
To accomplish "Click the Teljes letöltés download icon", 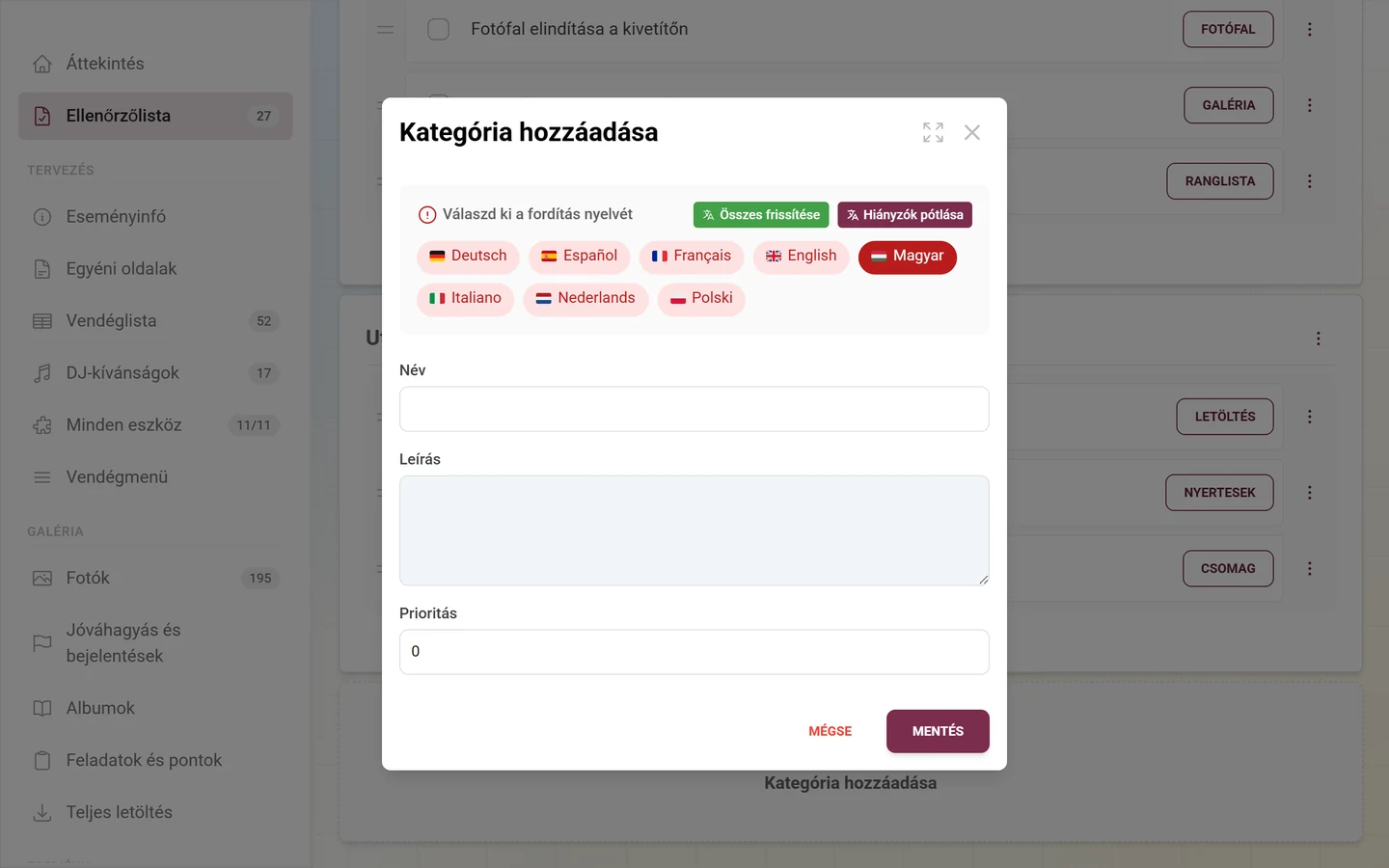I will click(42, 813).
